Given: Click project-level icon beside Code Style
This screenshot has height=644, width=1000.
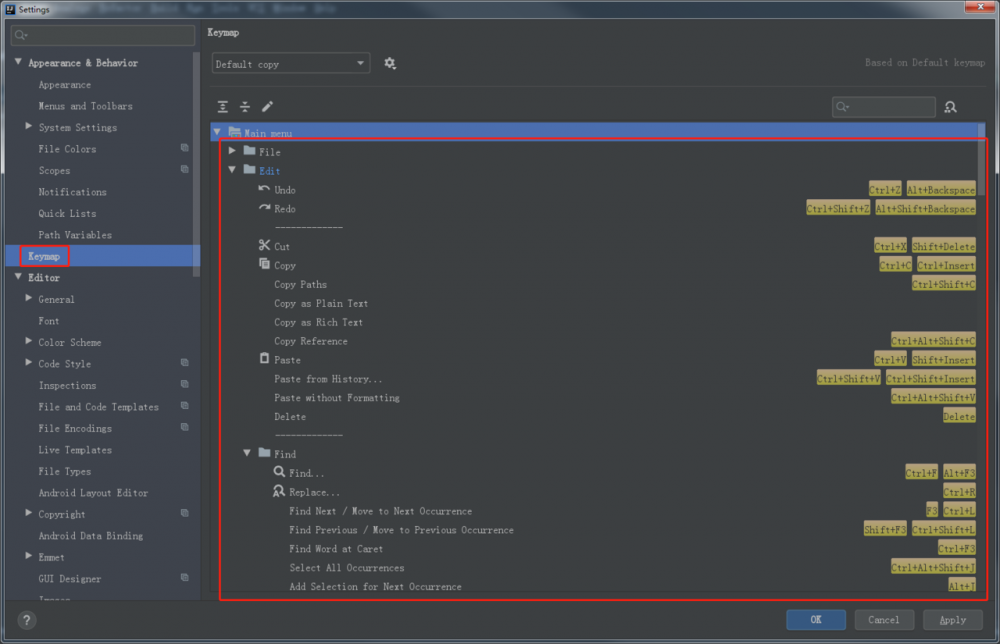Looking at the screenshot, I should [184, 363].
